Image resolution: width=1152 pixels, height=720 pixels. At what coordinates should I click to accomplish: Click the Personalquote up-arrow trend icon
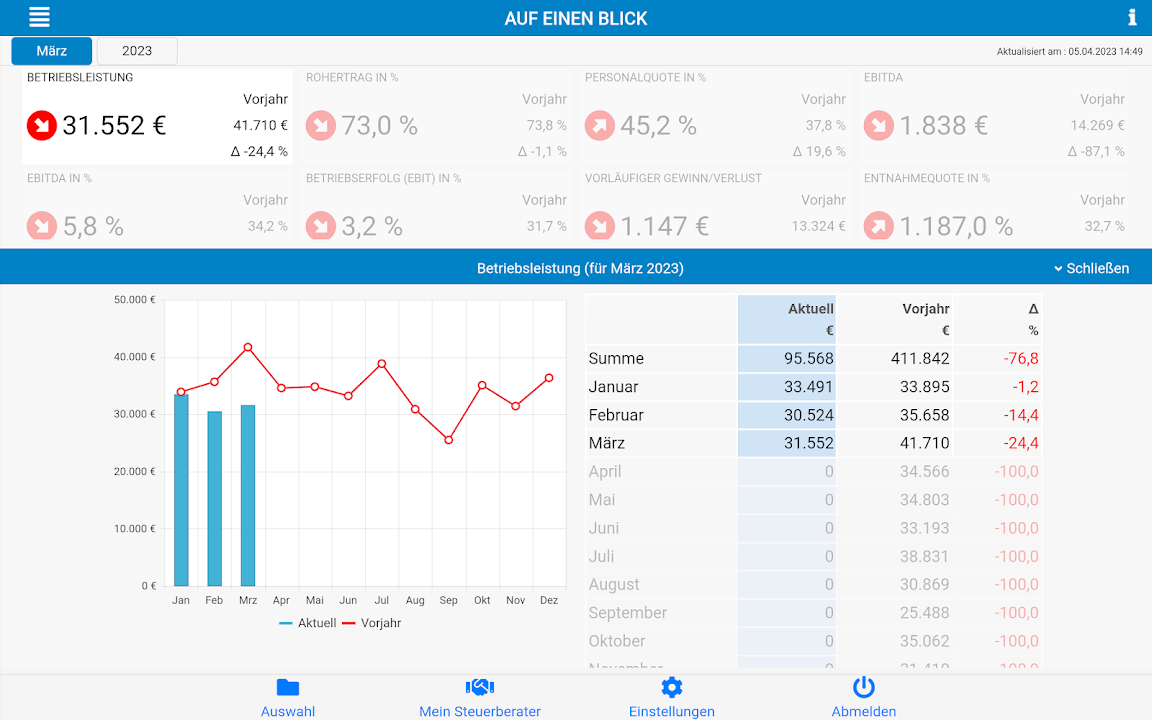pos(600,125)
